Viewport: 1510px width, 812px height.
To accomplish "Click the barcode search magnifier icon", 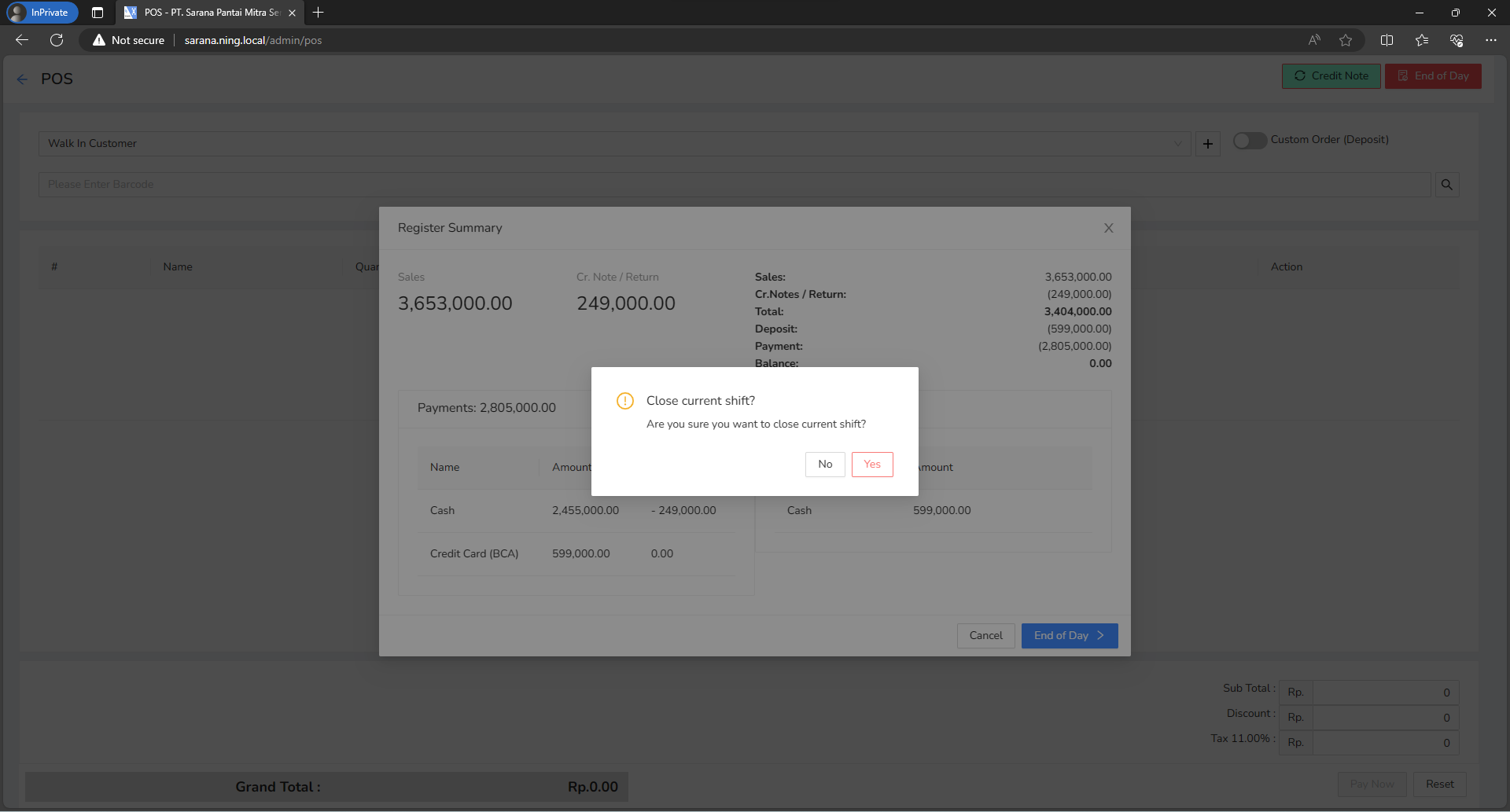I will point(1447,185).
